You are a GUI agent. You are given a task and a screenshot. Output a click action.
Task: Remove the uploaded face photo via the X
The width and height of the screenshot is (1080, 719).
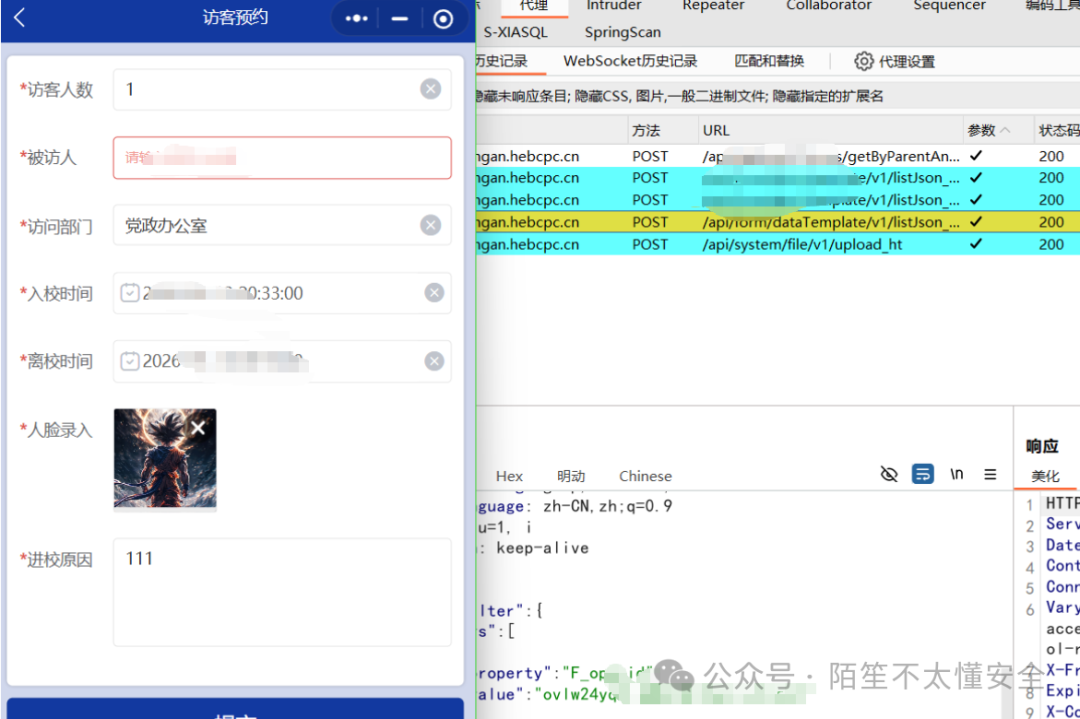(x=197, y=428)
